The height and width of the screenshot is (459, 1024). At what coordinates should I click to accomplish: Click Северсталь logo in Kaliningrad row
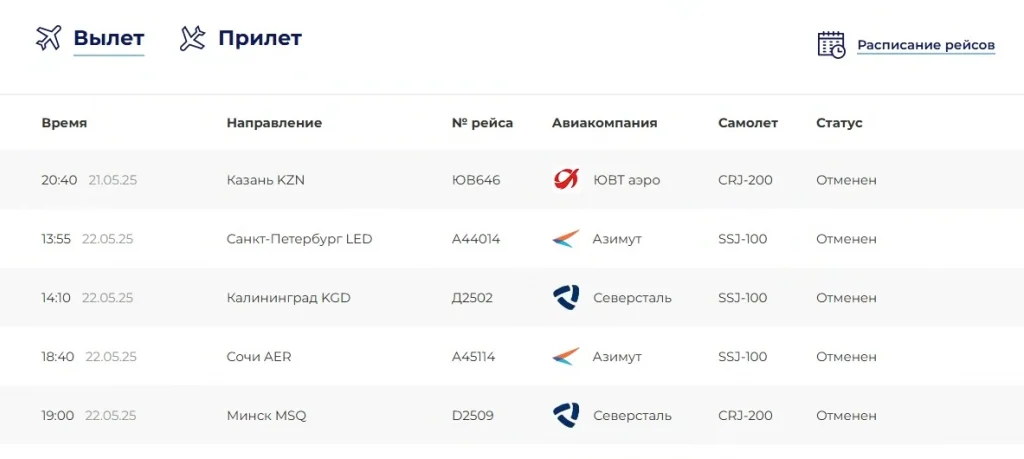[x=566, y=297]
